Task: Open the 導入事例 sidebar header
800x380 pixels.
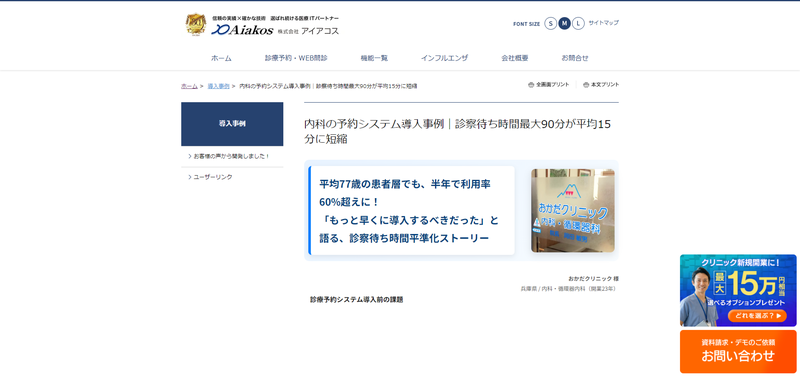Action: point(232,124)
